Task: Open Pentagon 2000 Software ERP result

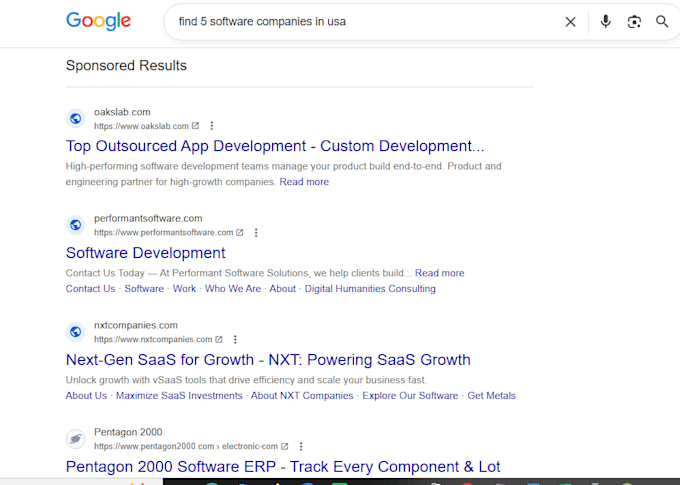Action: tap(283, 467)
